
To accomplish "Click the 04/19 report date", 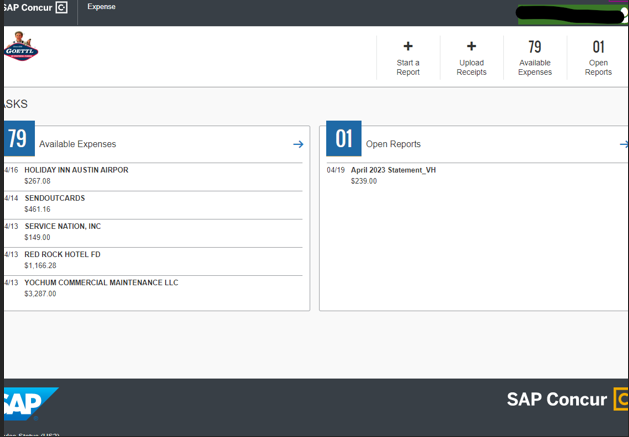I will 335,170.
